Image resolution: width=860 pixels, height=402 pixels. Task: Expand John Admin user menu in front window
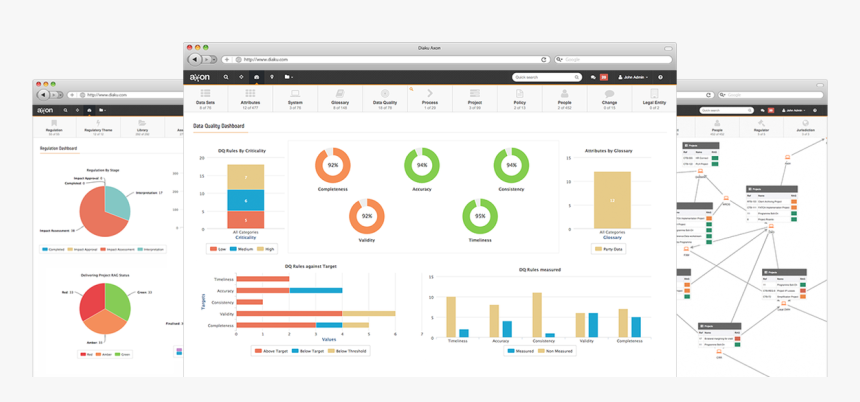pyautogui.click(x=633, y=77)
